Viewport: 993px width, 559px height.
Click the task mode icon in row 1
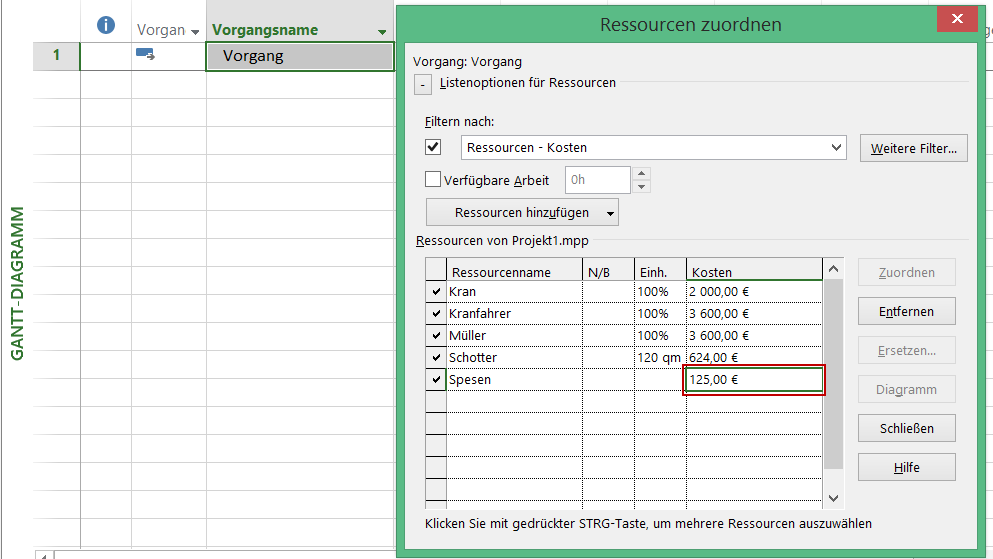145,56
